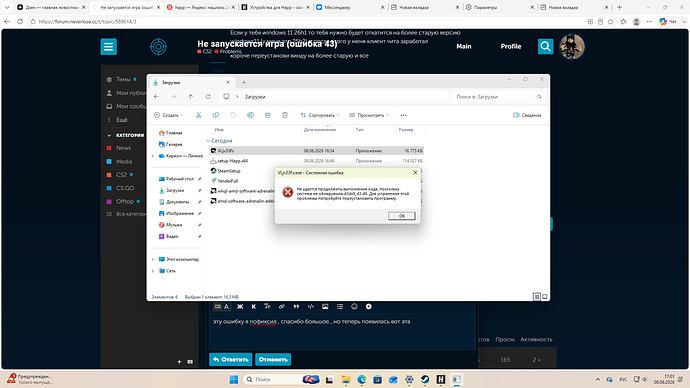Collapse the Сегодня group

(x=208, y=141)
